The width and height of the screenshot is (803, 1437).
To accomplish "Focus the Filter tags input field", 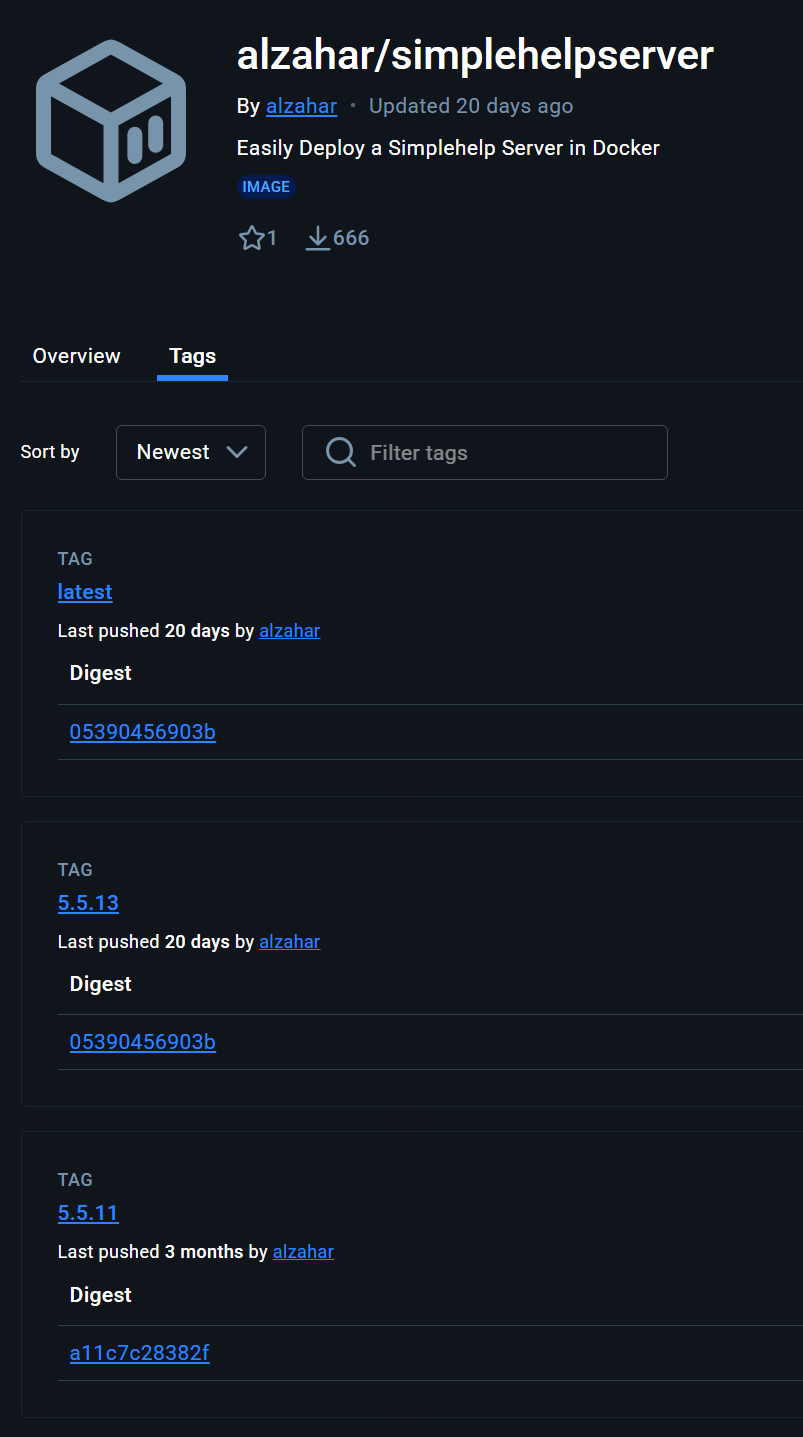I will coord(510,452).
